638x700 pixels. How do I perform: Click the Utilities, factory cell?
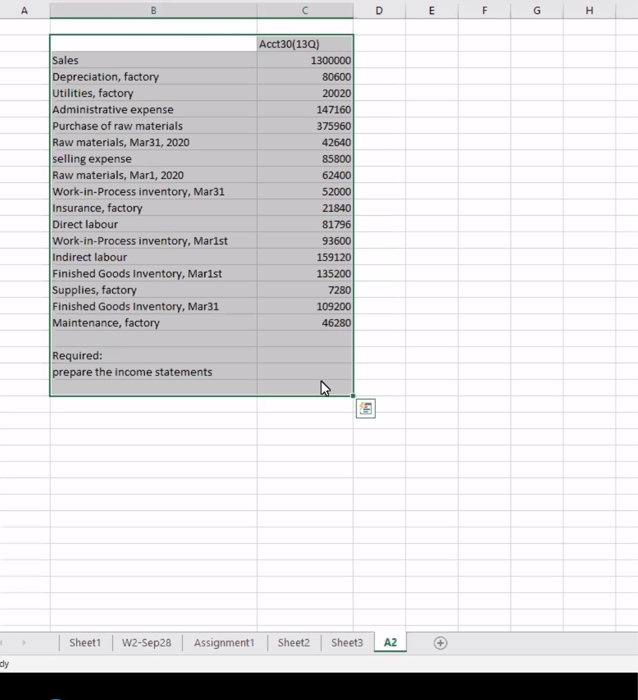[x=154, y=93]
